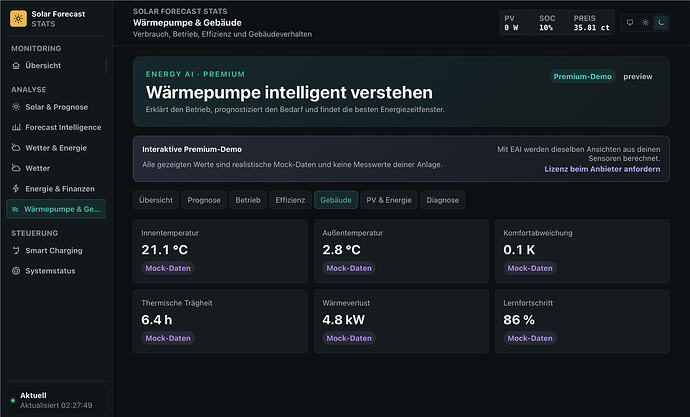
Task: Click the SOC 10% header stat
Action: pyautogui.click(x=547, y=23)
